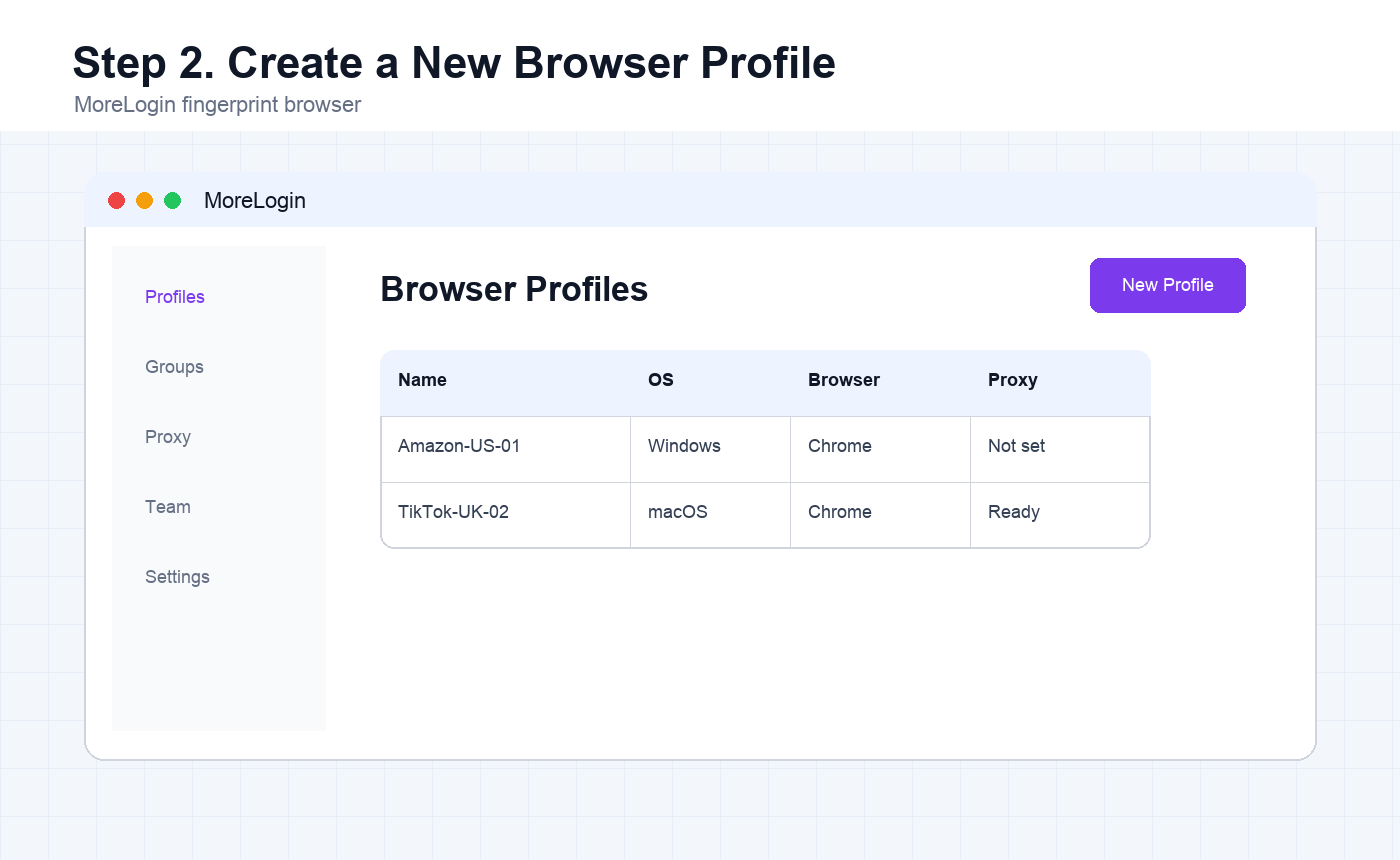Viewport: 1400px width, 860px height.
Task: Click the green maximize window dot
Action: point(172,200)
